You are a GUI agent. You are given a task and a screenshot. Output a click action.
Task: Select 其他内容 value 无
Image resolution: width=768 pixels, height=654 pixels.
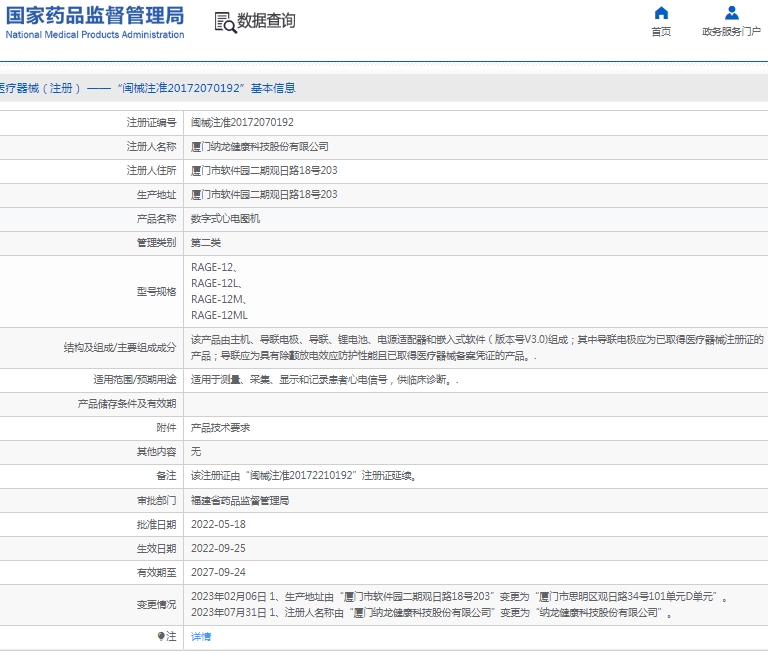pos(196,452)
